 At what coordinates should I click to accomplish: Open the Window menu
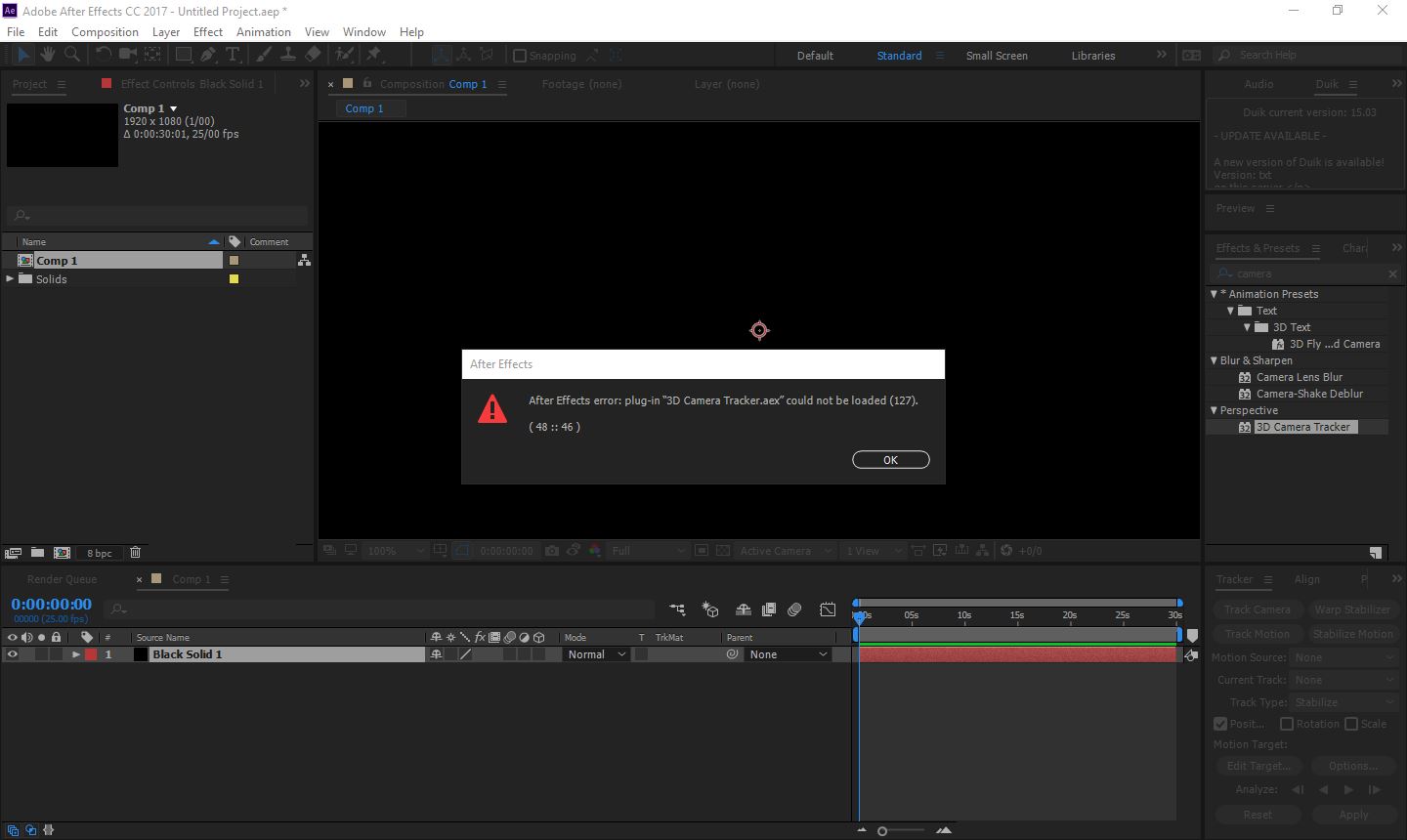[363, 31]
